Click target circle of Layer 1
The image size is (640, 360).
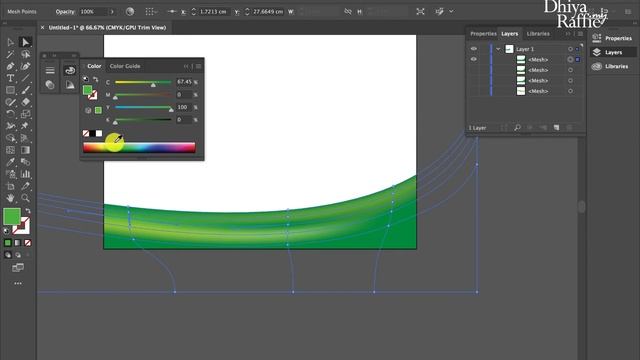coord(570,49)
